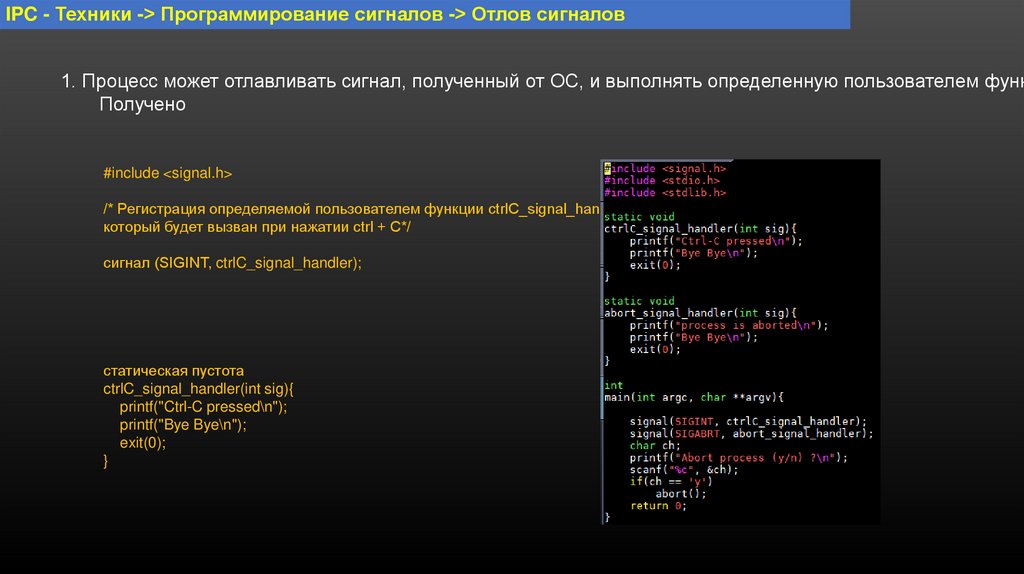Click "abort_signal_handler(int sig){" in the terminal code
The image size is (1024, 574).
tap(700, 313)
